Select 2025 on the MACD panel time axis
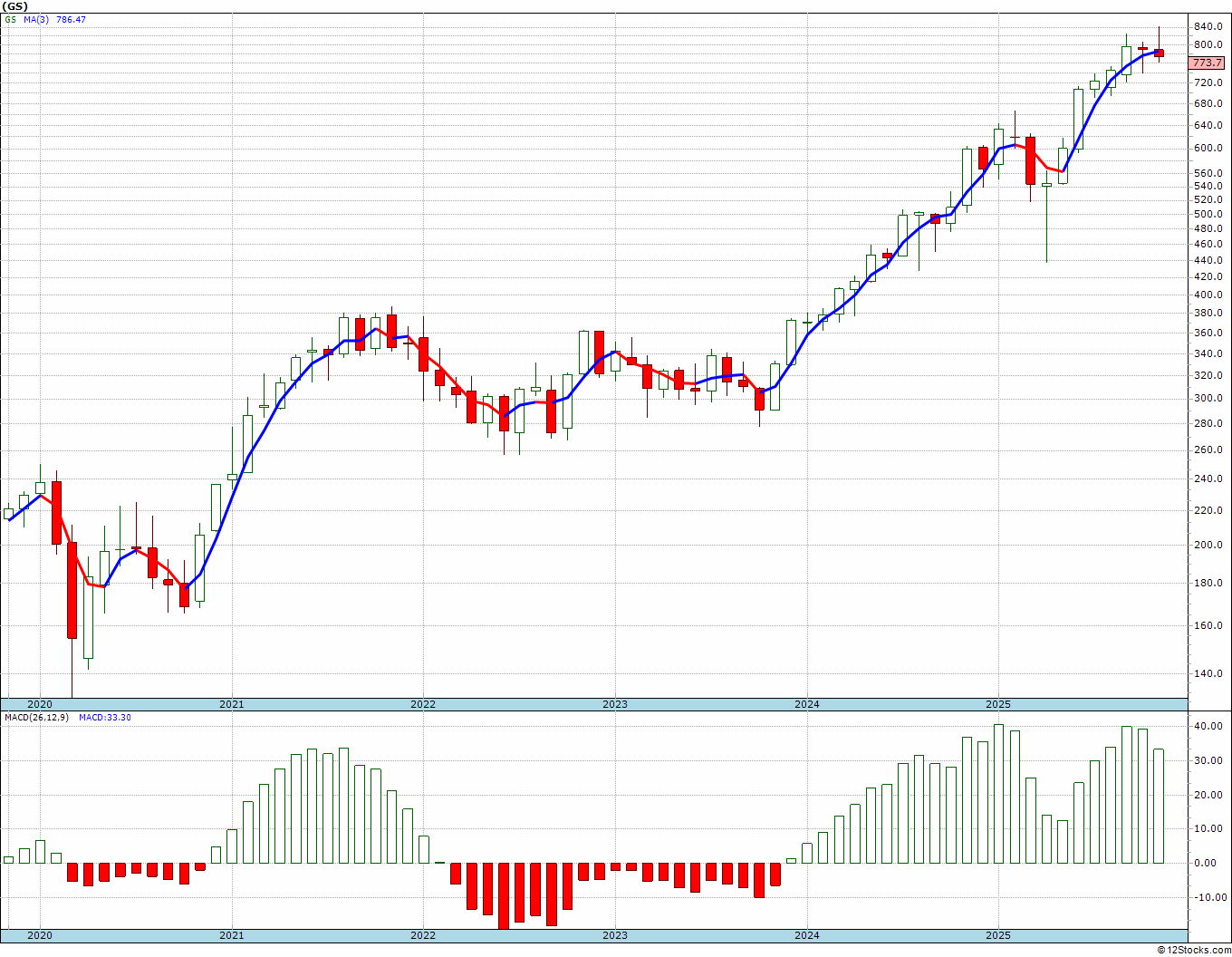 click(x=998, y=935)
